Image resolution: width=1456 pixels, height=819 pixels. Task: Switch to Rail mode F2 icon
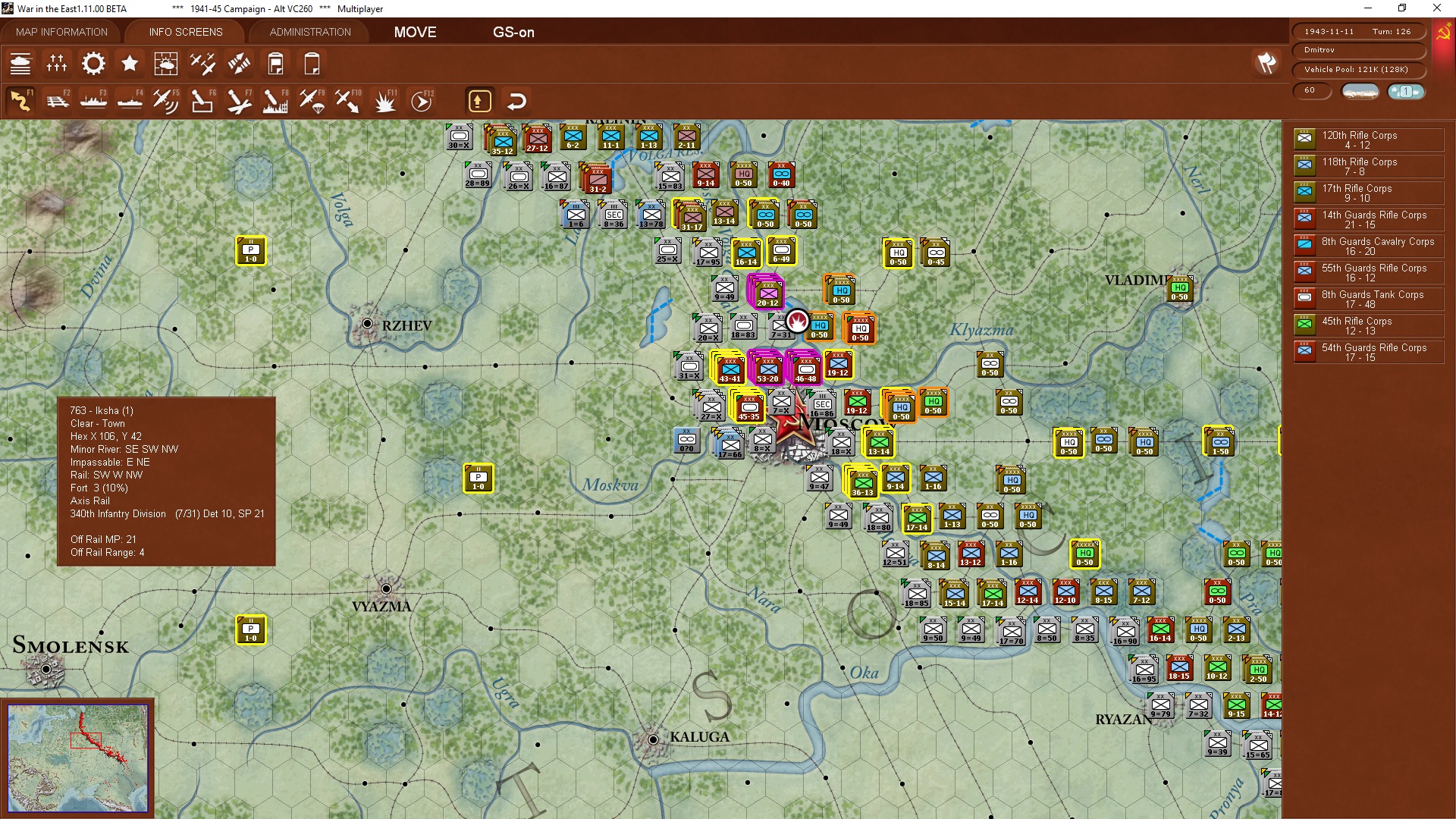[57, 101]
